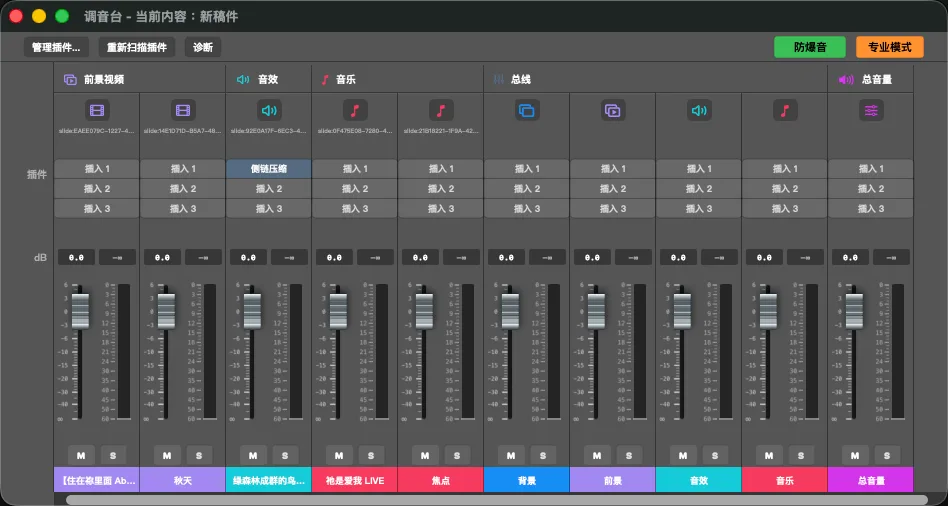Click the 前景视频 group header icon
Viewport: 948px width, 506px height.
click(x=70, y=79)
